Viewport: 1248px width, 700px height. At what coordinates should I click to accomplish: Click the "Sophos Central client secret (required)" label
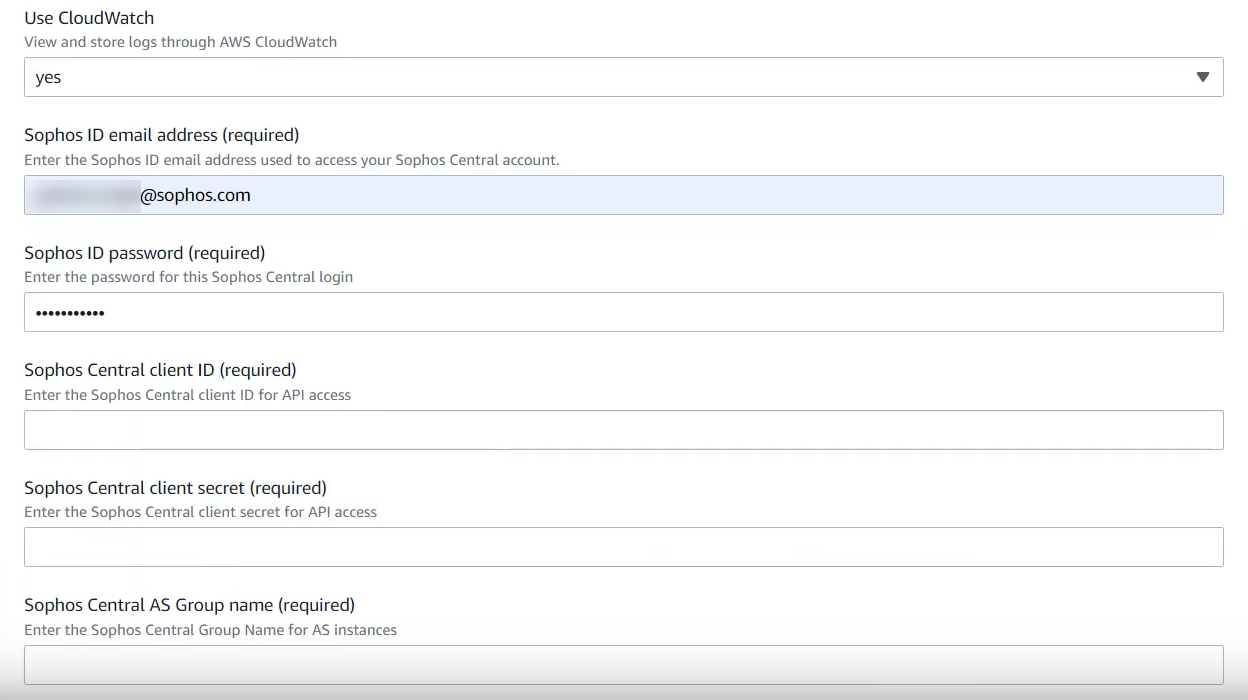tap(175, 488)
